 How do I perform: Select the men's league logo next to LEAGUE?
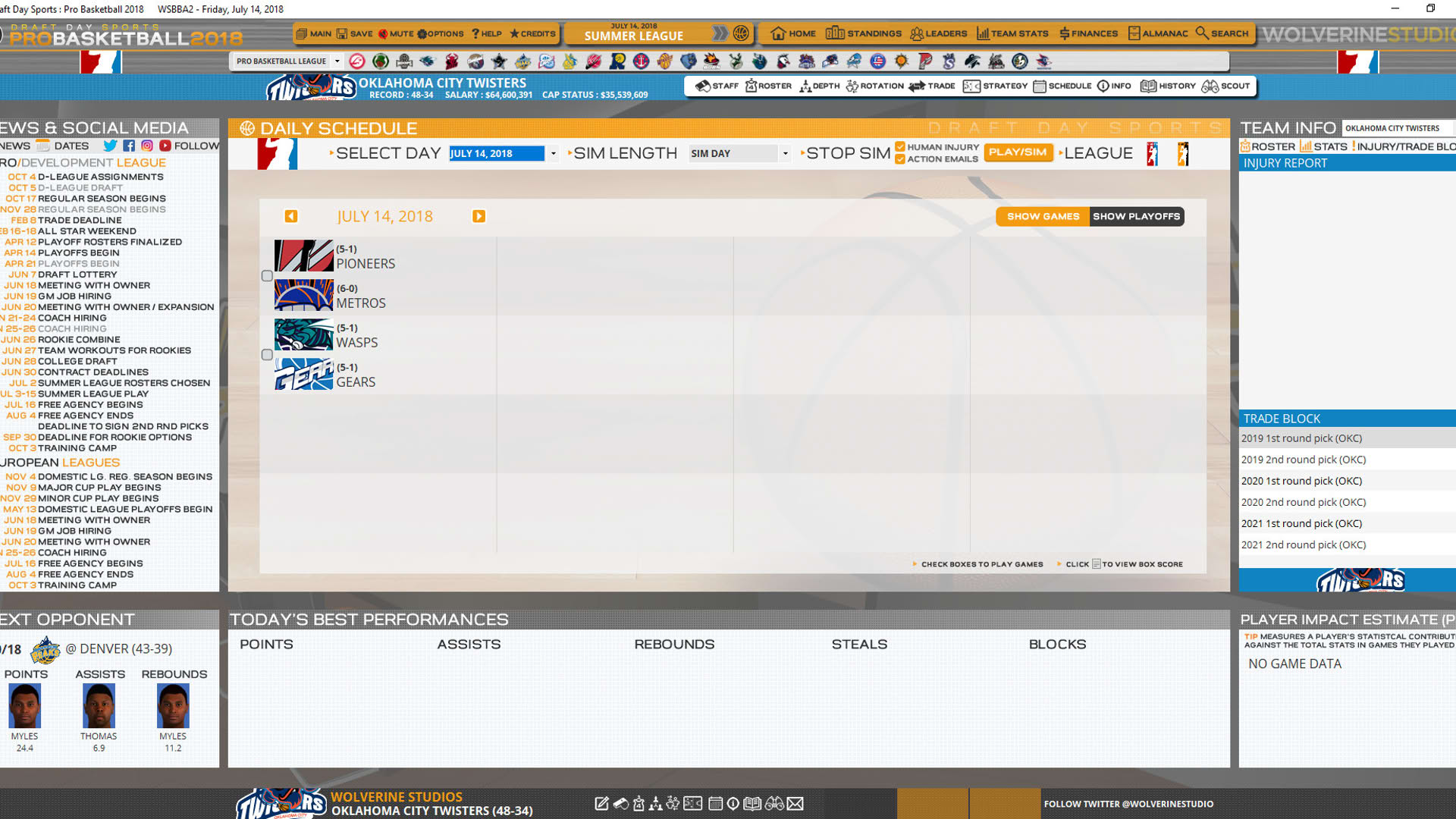click(1152, 154)
